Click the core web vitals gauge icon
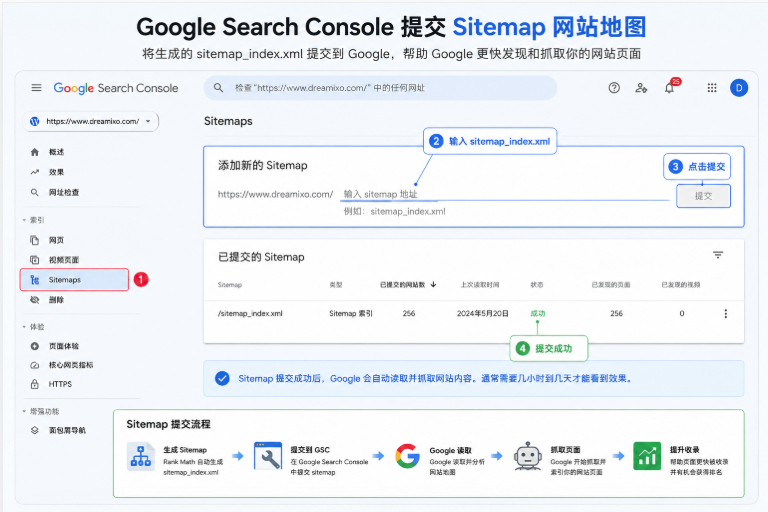Image resolution: width=768 pixels, height=512 pixels. pyautogui.click(x=34, y=365)
